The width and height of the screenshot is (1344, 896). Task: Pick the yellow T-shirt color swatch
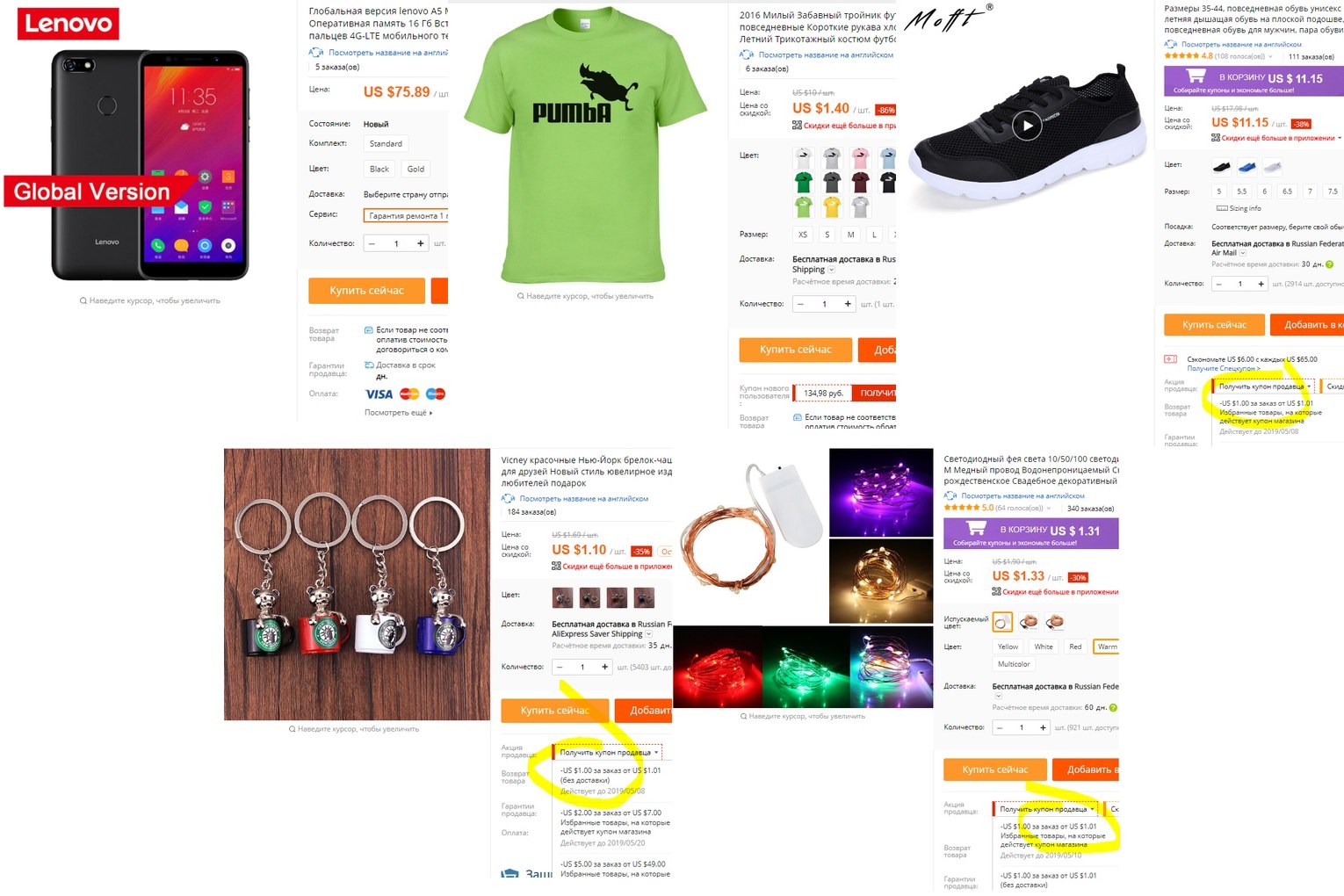click(831, 207)
